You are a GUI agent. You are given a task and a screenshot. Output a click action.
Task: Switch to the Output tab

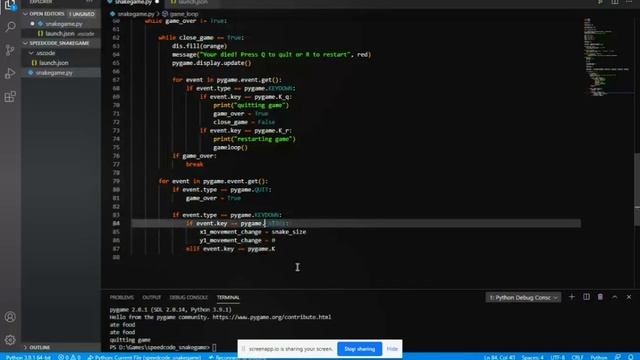151,298
